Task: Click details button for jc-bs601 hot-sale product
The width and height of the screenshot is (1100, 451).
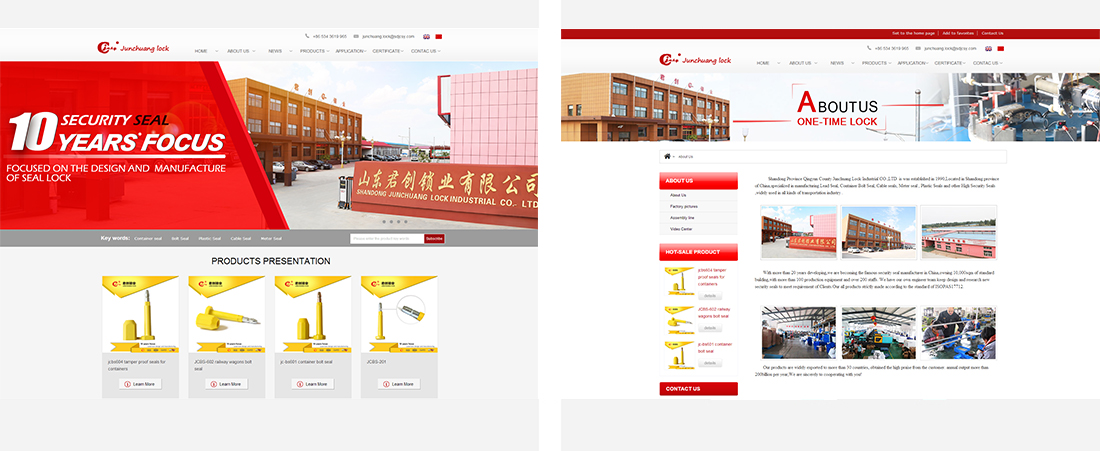Action: (710, 363)
